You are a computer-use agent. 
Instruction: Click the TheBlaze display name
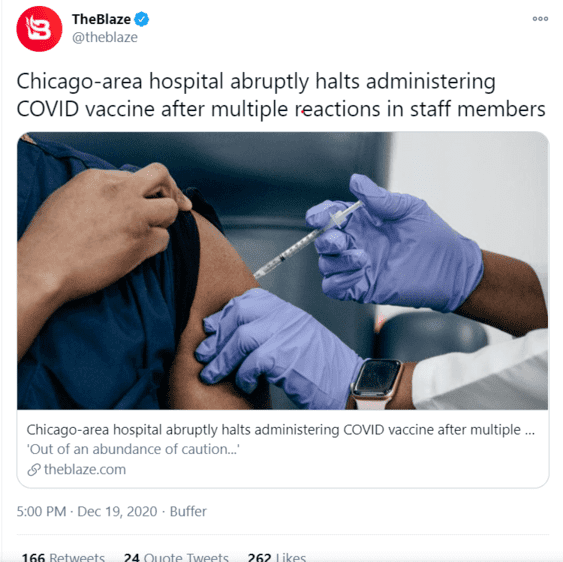(x=101, y=19)
